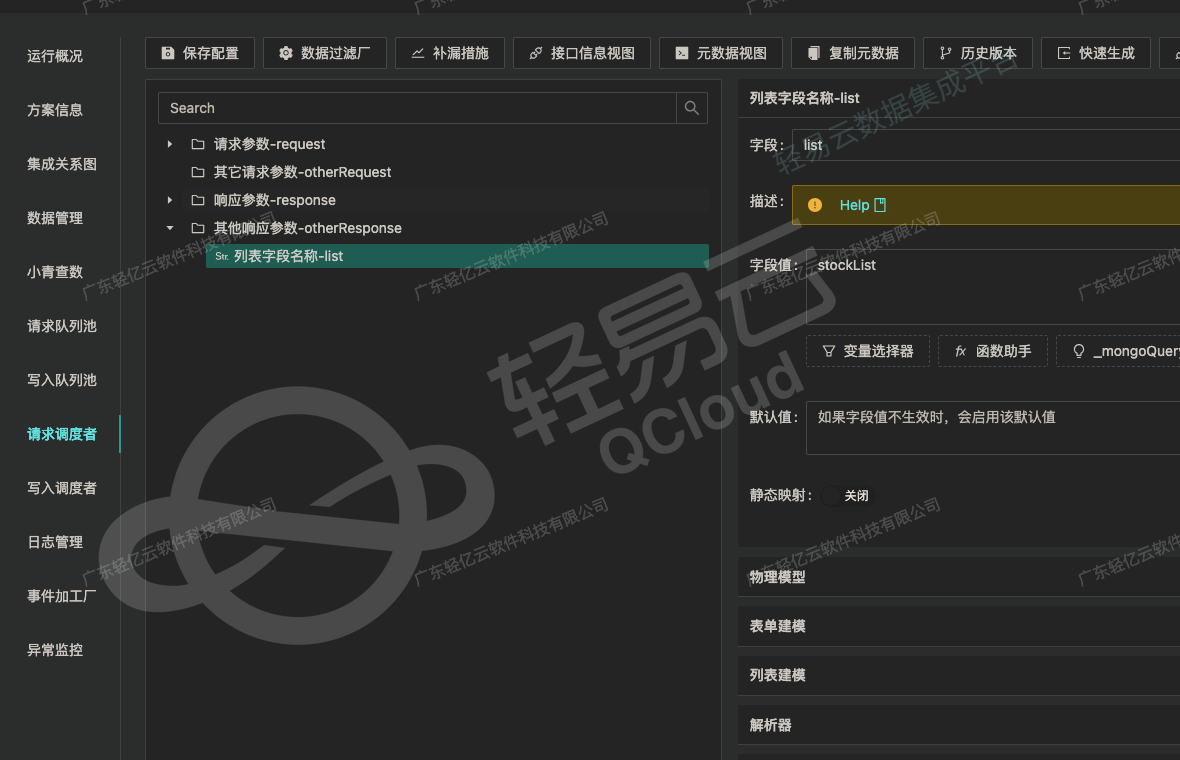
Task: Expand the 请求参数-request tree node
Action: (x=170, y=145)
